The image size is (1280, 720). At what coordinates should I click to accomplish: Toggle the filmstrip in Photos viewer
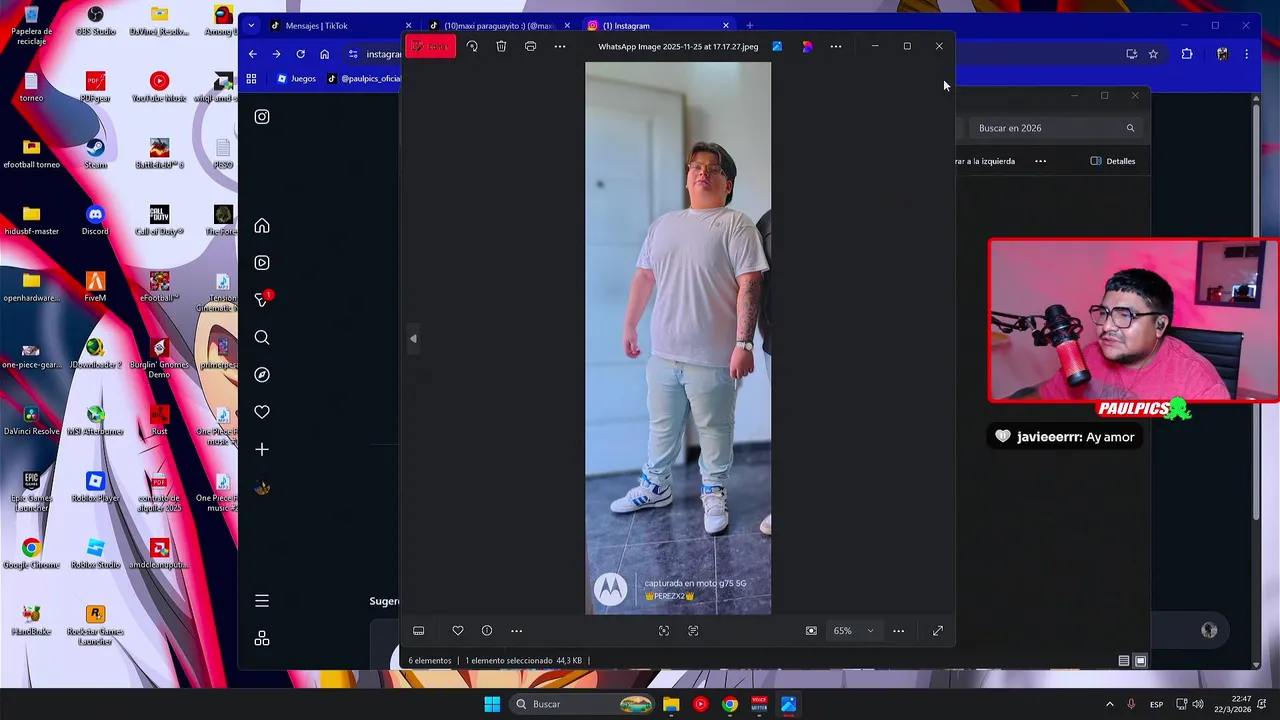(419, 631)
